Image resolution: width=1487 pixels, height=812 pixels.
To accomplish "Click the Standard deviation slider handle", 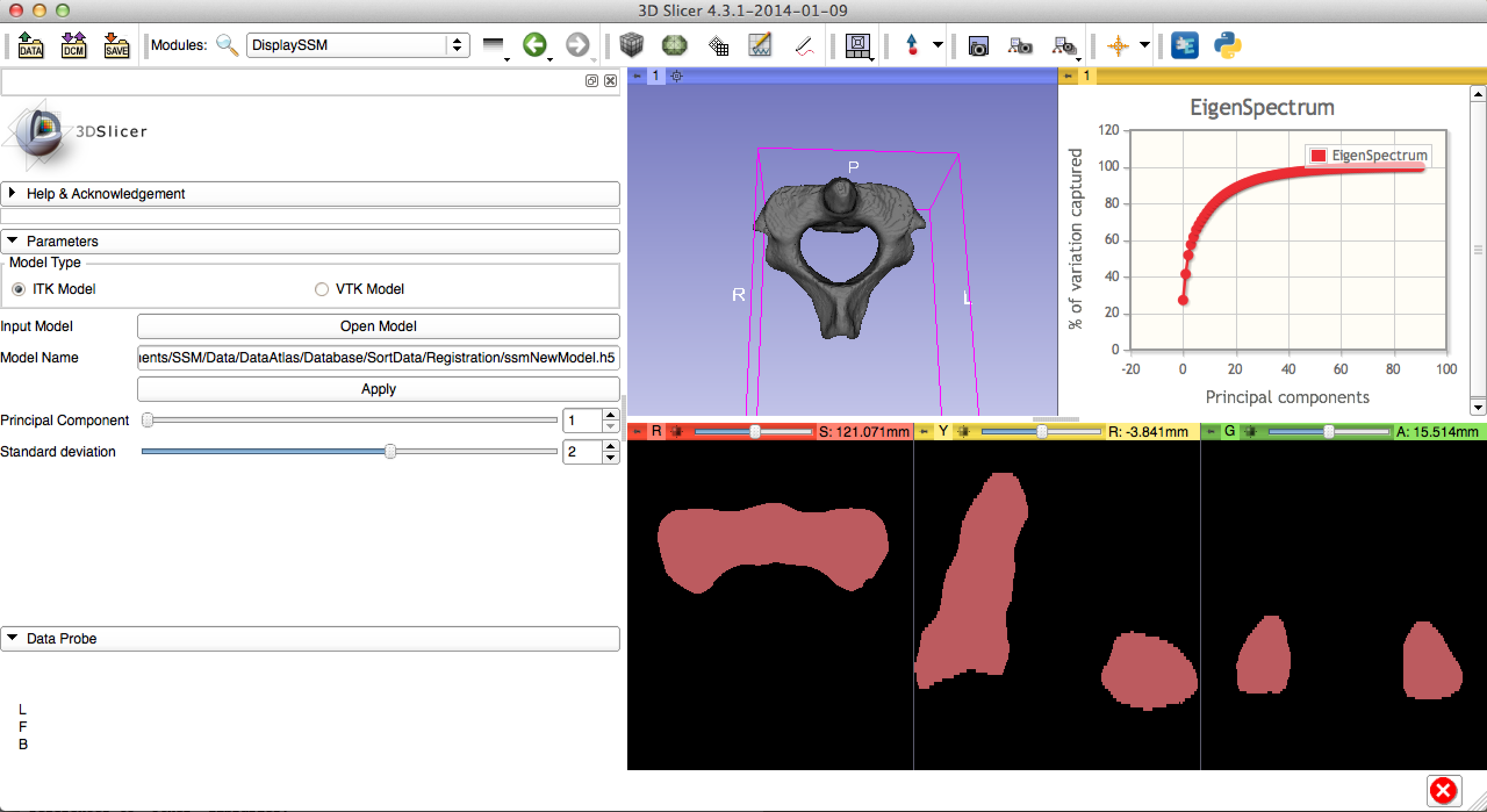I will pyautogui.click(x=390, y=451).
